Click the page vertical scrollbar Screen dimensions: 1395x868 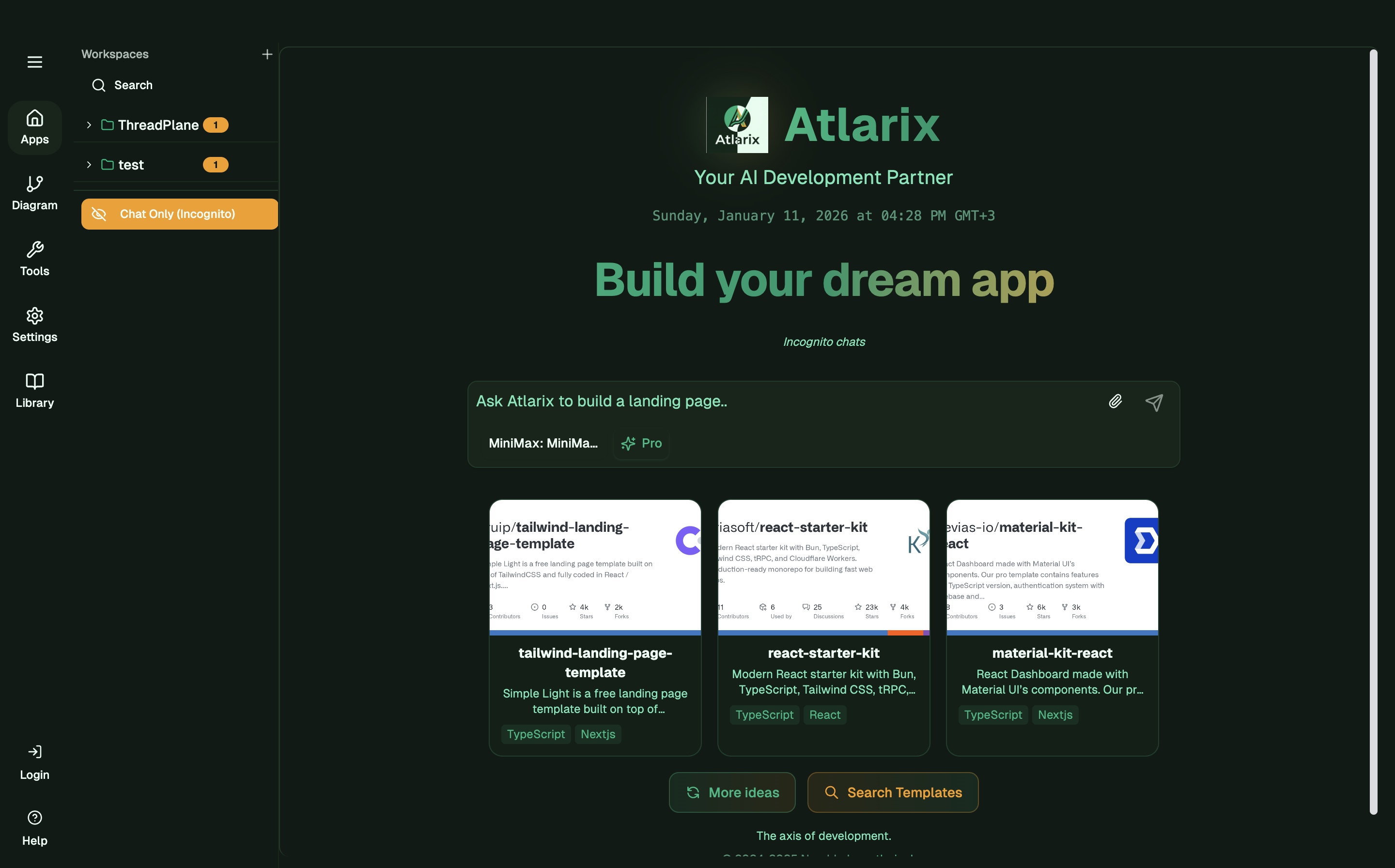tap(1373, 432)
